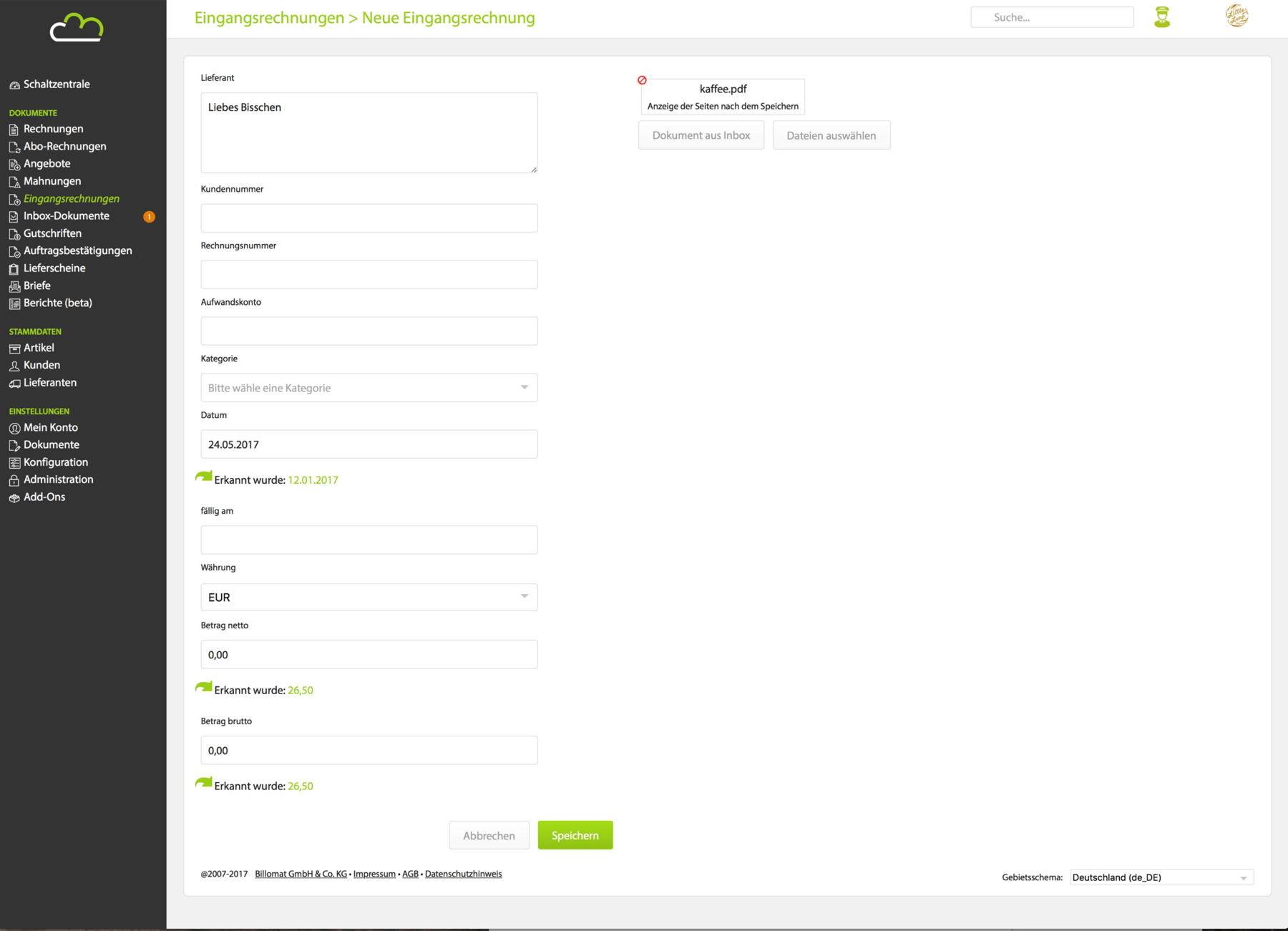
Task: Open the AGB footer link
Action: pyautogui.click(x=410, y=874)
